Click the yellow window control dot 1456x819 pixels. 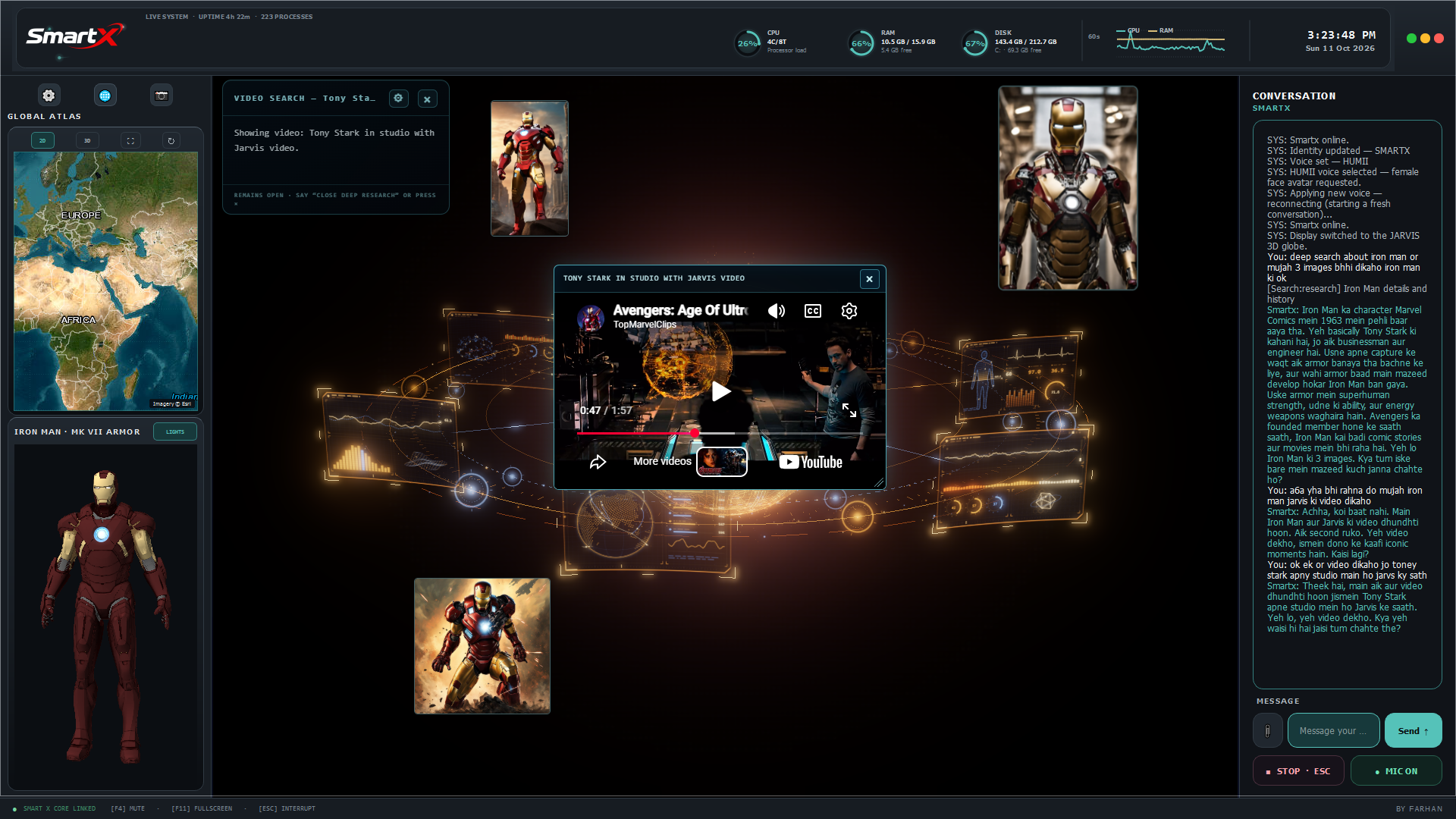pyautogui.click(x=1425, y=39)
